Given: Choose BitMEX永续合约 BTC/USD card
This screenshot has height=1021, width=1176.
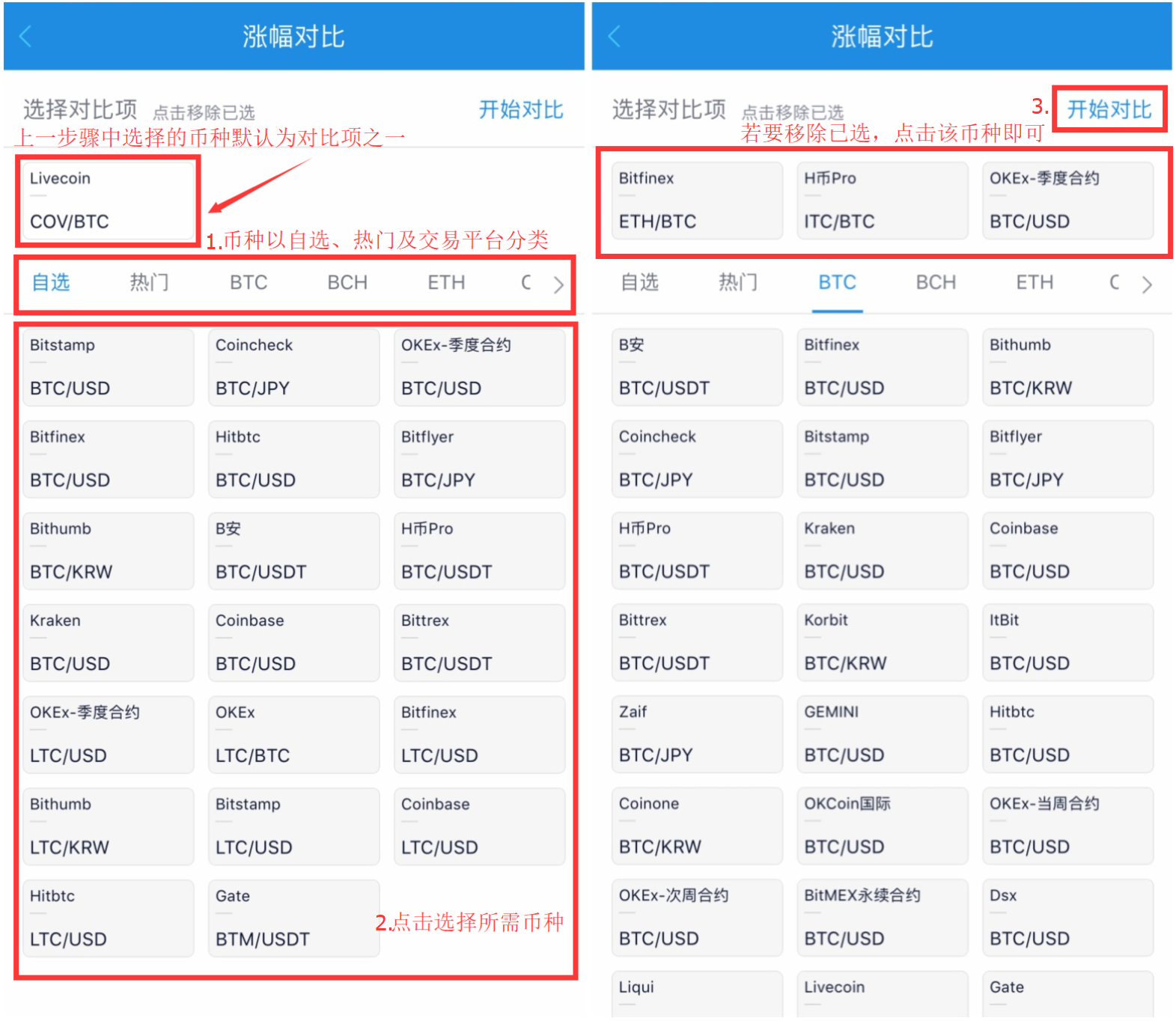Looking at the screenshot, I should pos(883,918).
